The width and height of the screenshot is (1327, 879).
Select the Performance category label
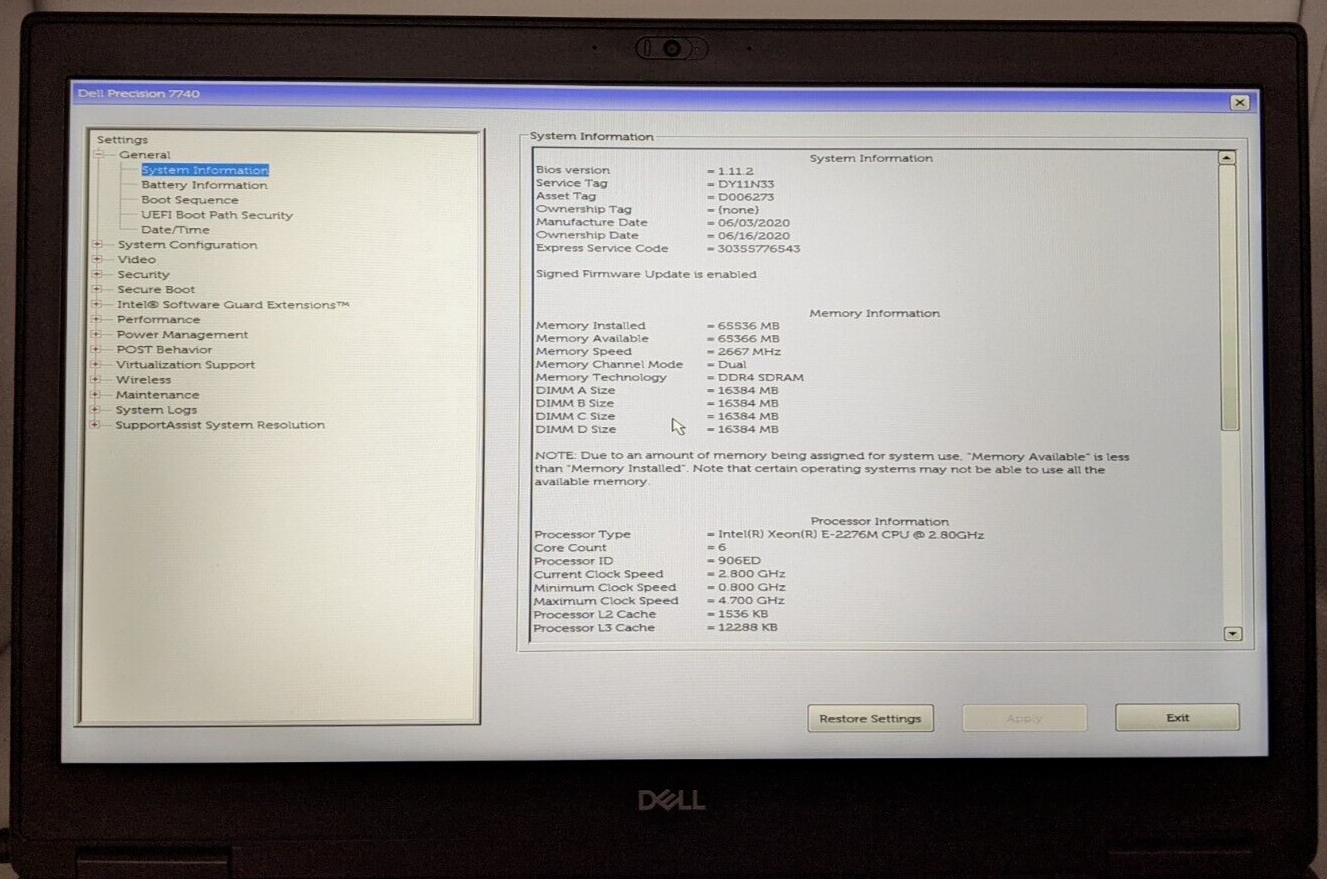[x=158, y=320]
